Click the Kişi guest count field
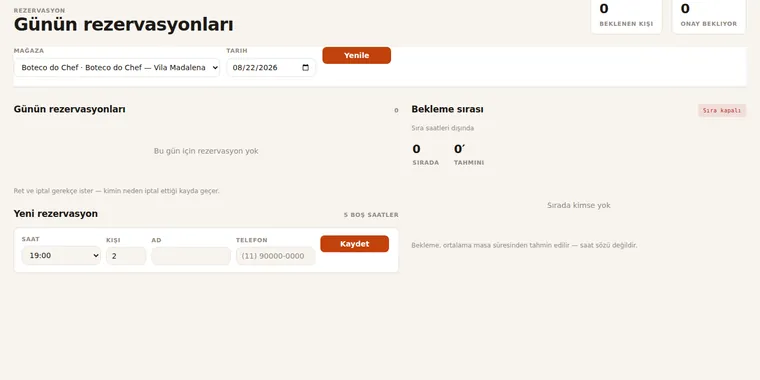Image resolution: width=760 pixels, height=380 pixels. pyautogui.click(x=126, y=256)
